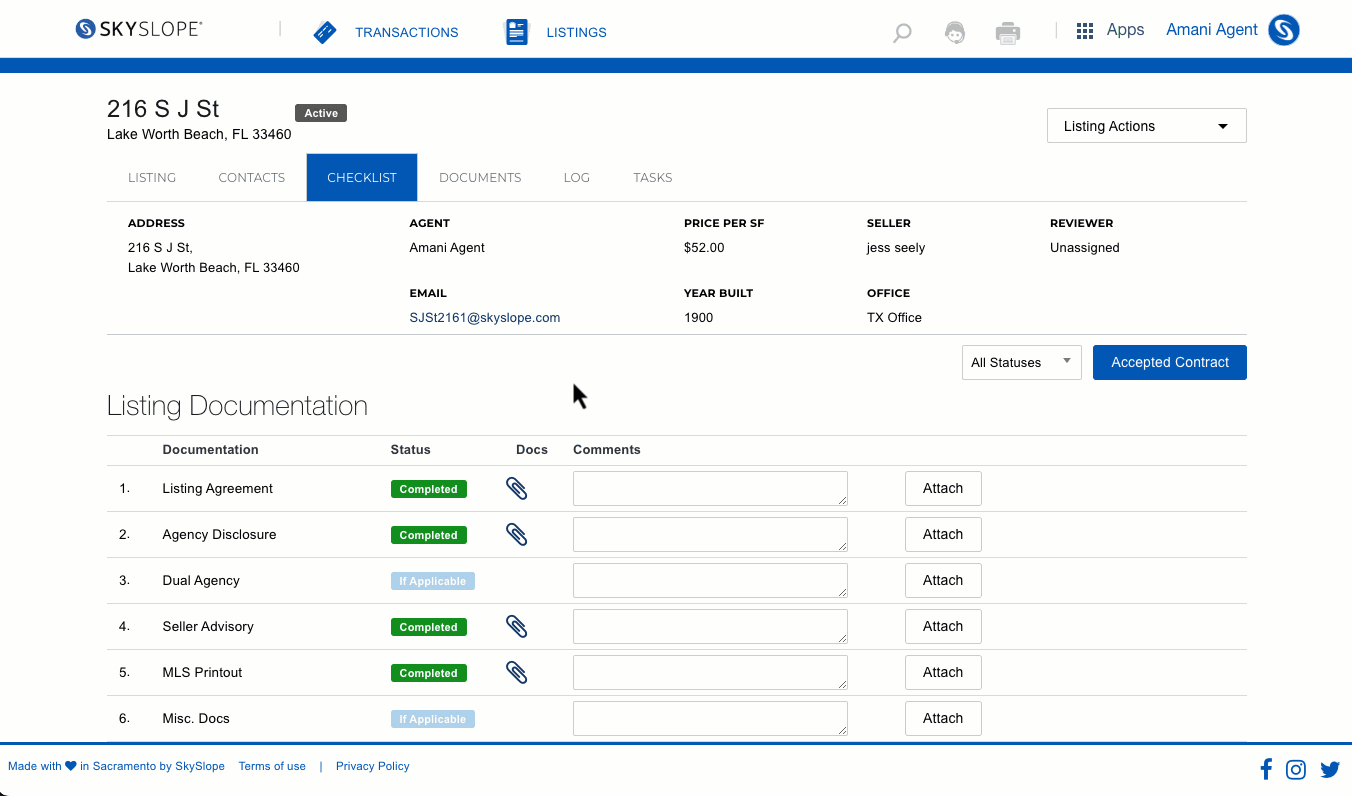Focus Agency Disclosure comments box
The width and height of the screenshot is (1352, 796).
[710, 534]
